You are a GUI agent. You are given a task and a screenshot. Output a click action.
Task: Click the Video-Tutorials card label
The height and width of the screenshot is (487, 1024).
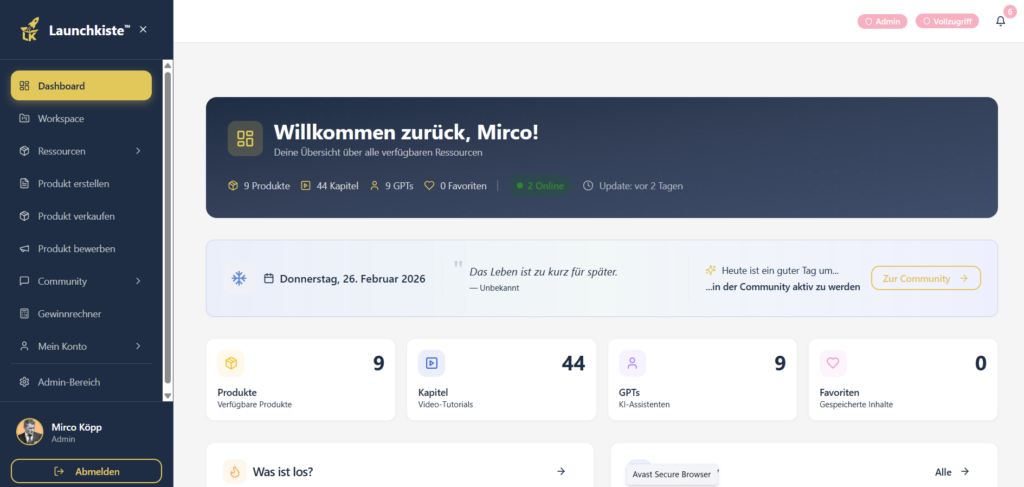coord(445,404)
